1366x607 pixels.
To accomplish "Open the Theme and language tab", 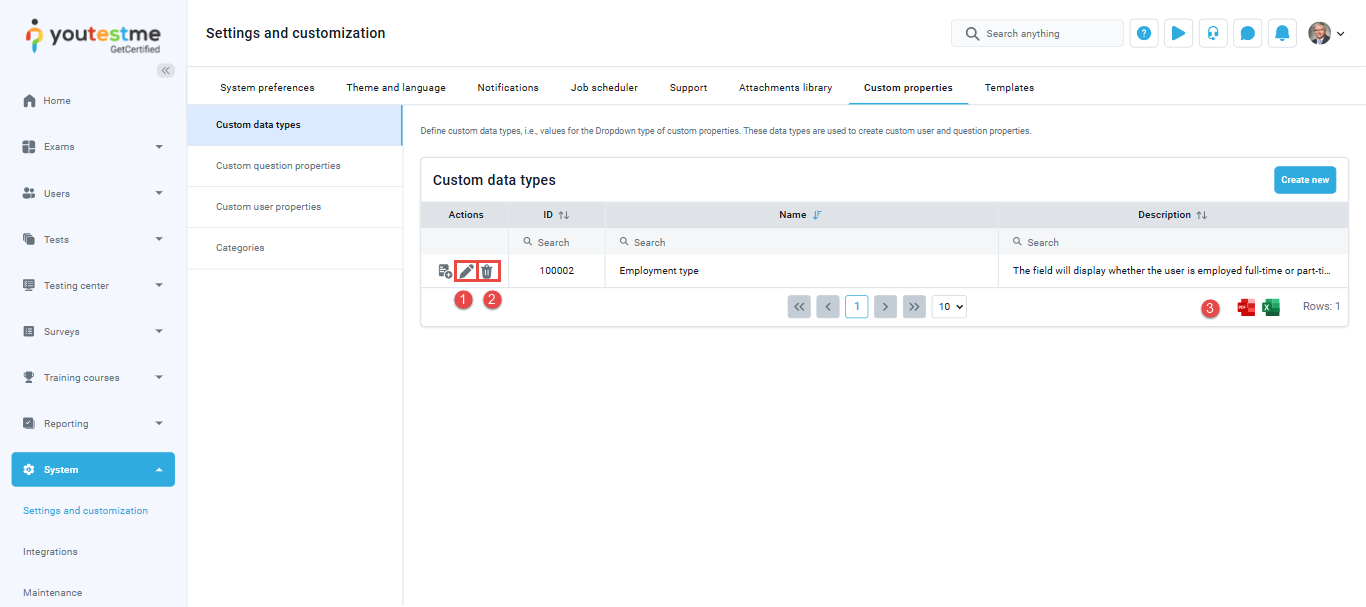I will pyautogui.click(x=396, y=88).
